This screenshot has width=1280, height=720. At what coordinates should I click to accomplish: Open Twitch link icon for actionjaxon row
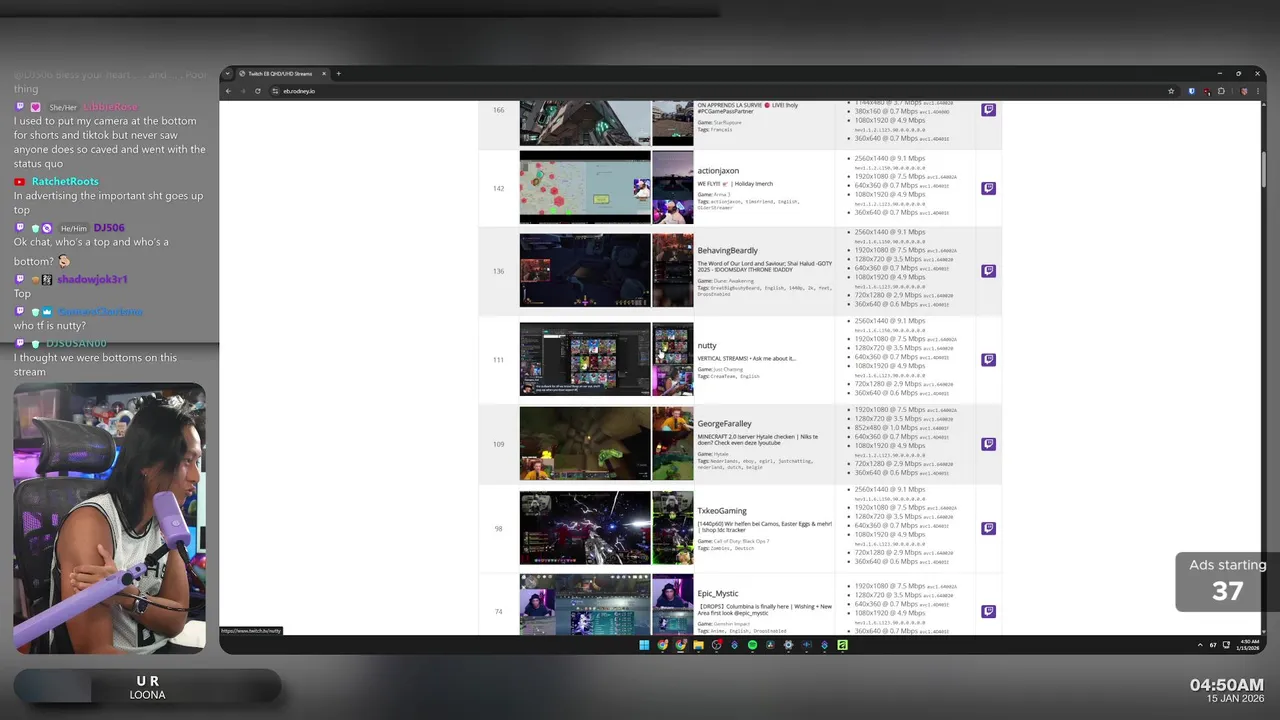[988, 188]
